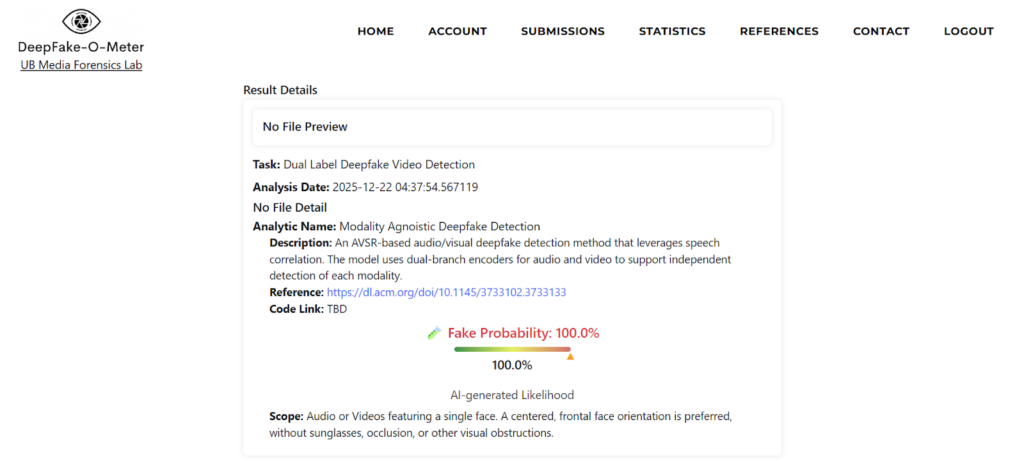
Task: Click the orange triangle marker under probability bar
Action: coord(570,356)
